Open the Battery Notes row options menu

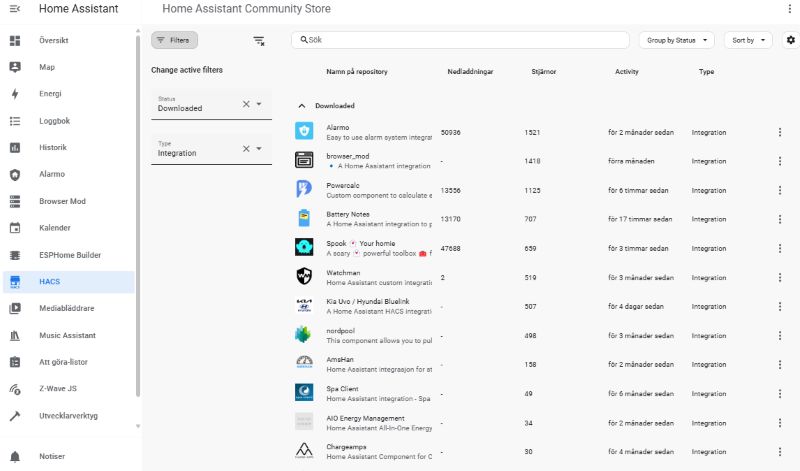pos(780,219)
